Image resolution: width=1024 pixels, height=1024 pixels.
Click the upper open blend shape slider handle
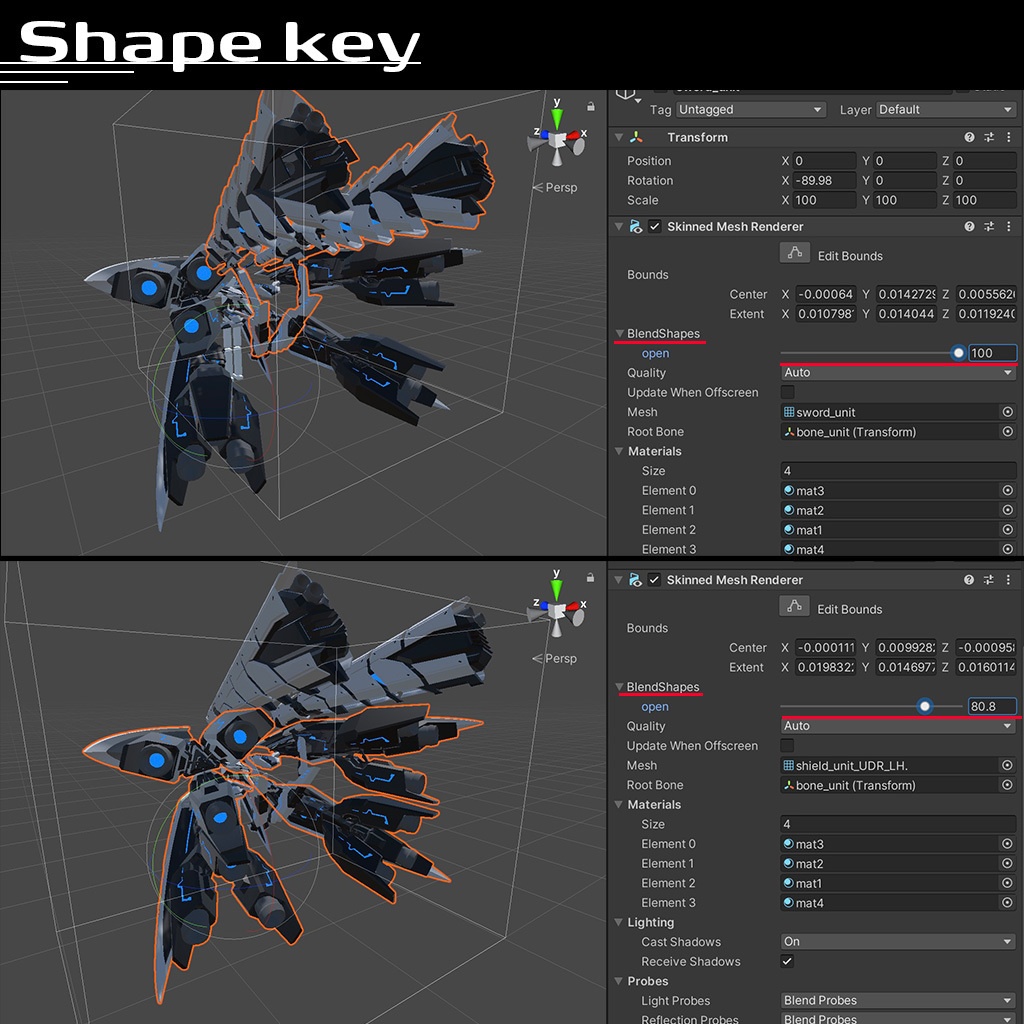(x=958, y=353)
